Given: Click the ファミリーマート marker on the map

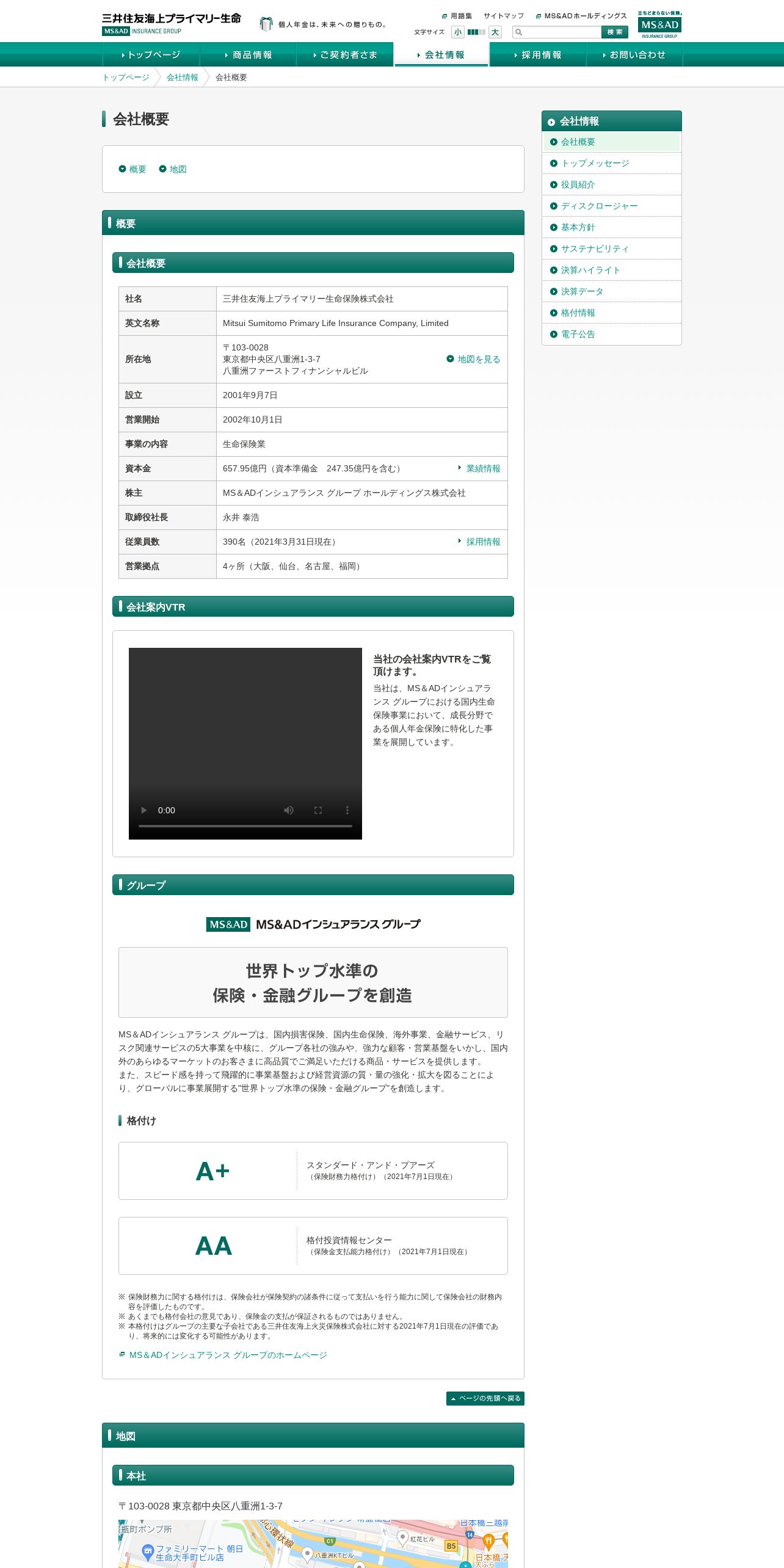Looking at the screenshot, I should pos(148,1552).
